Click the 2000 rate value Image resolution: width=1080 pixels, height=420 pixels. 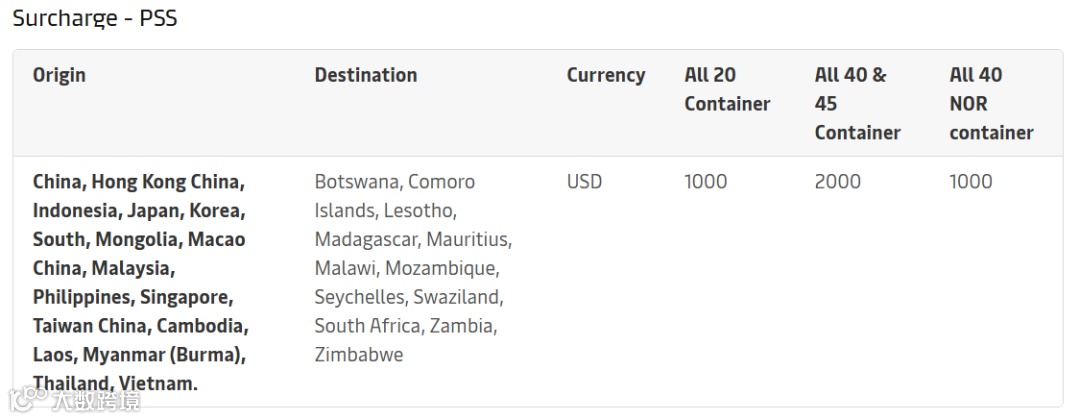click(837, 182)
